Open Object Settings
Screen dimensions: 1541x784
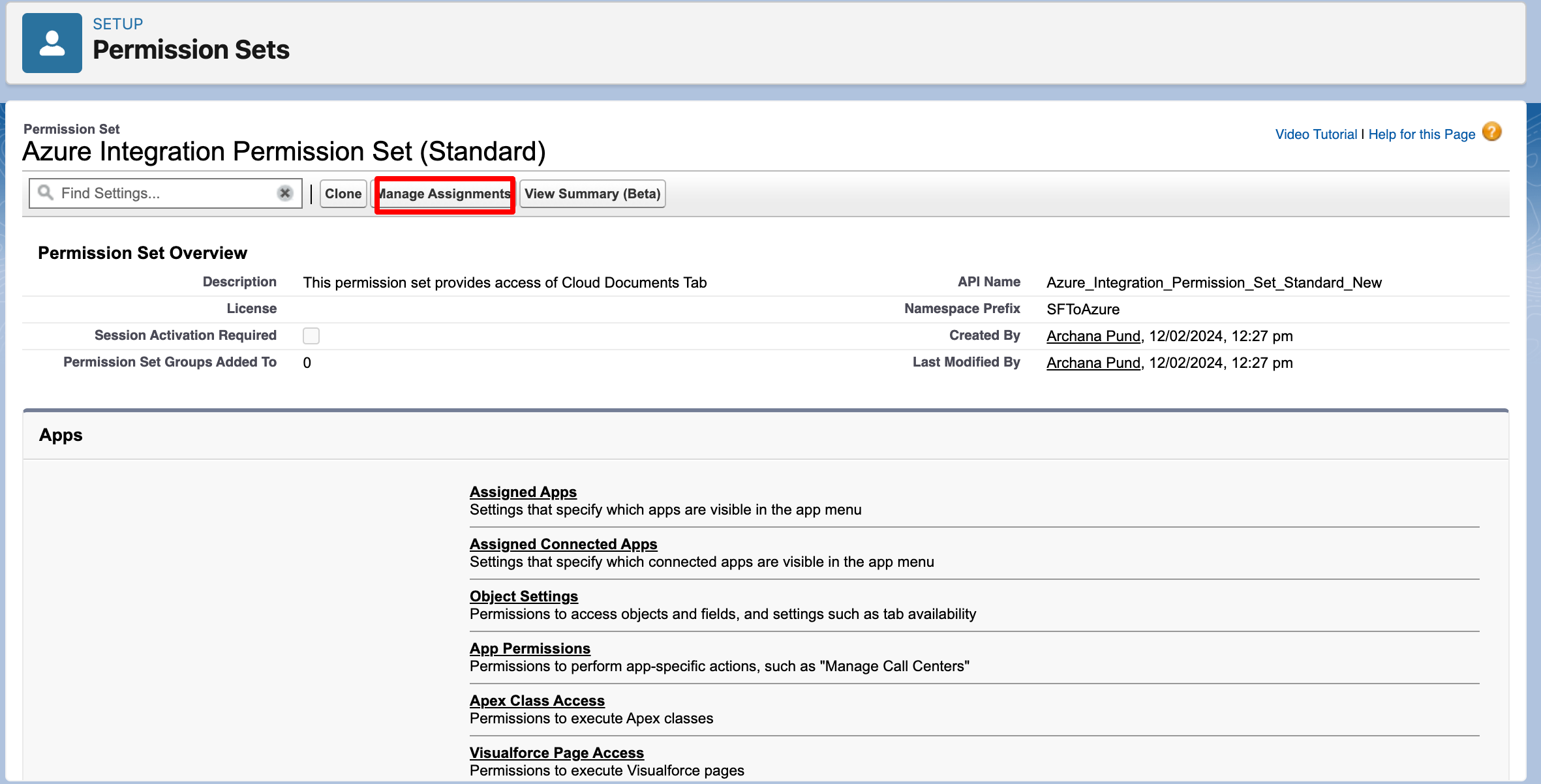point(524,596)
